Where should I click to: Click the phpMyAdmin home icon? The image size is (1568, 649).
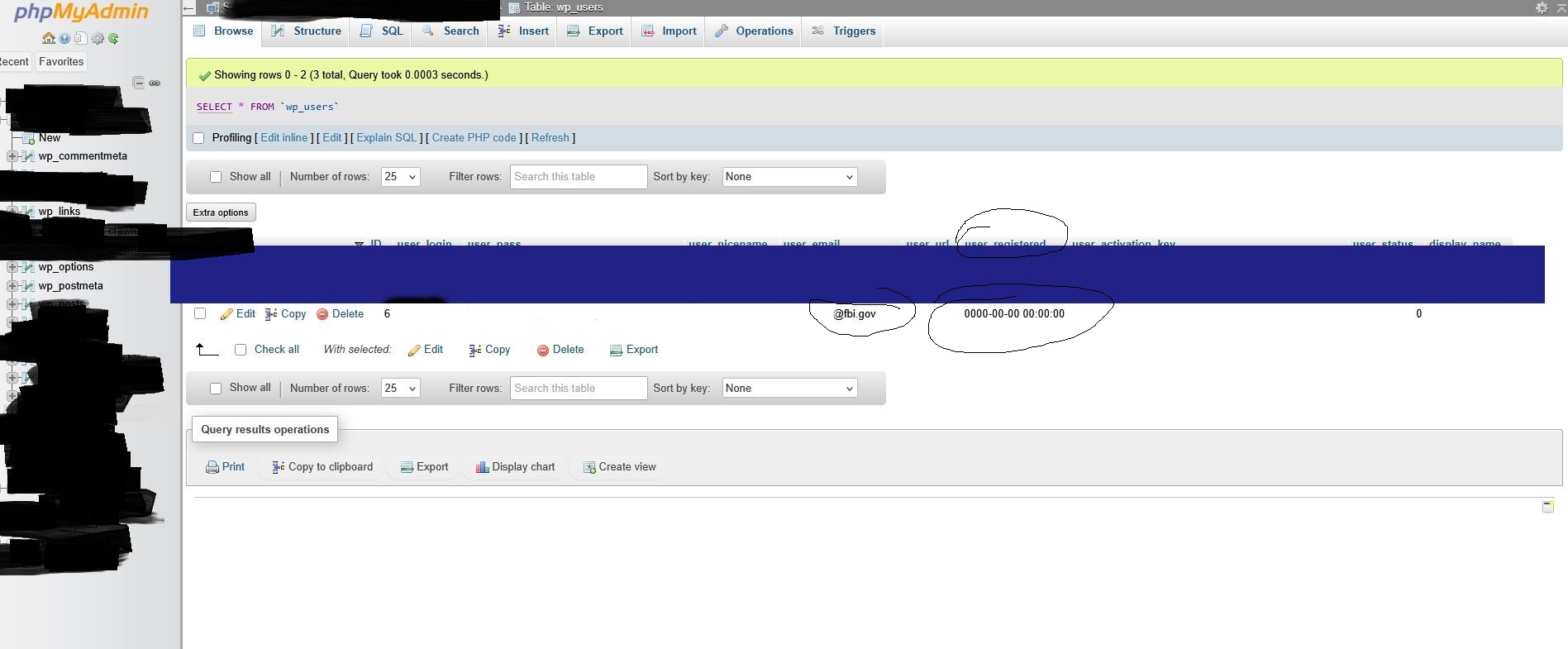pyautogui.click(x=49, y=38)
